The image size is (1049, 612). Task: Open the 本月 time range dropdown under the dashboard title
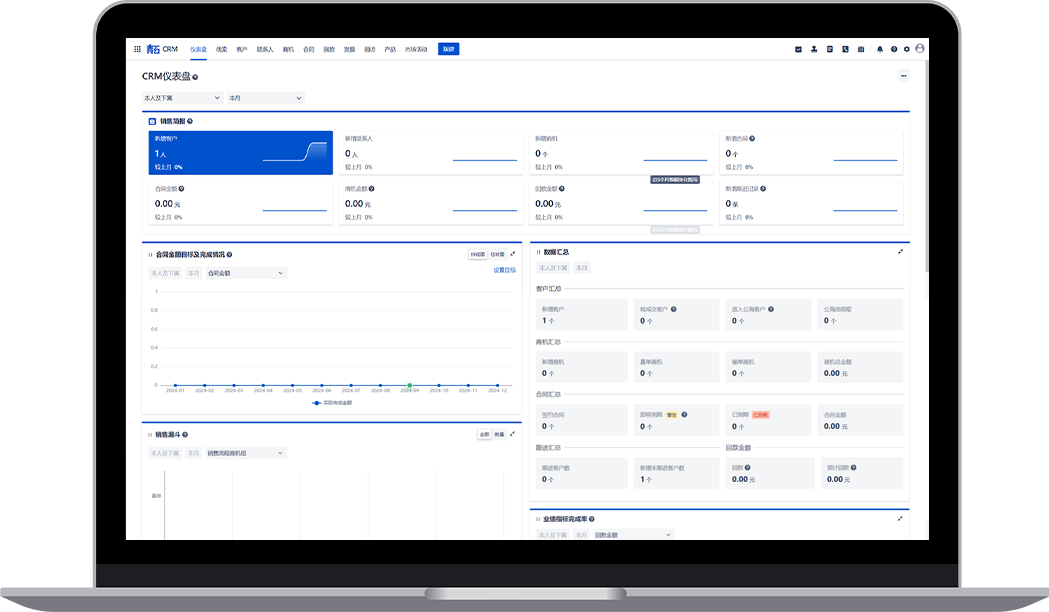point(266,98)
